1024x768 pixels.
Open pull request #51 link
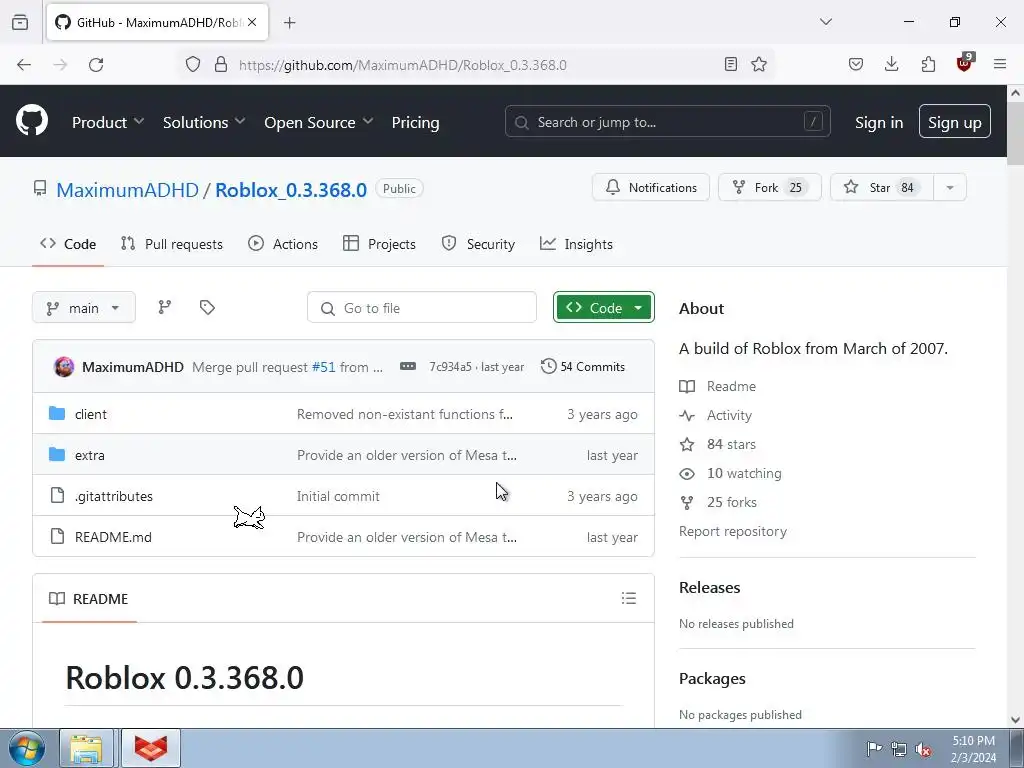click(x=323, y=367)
